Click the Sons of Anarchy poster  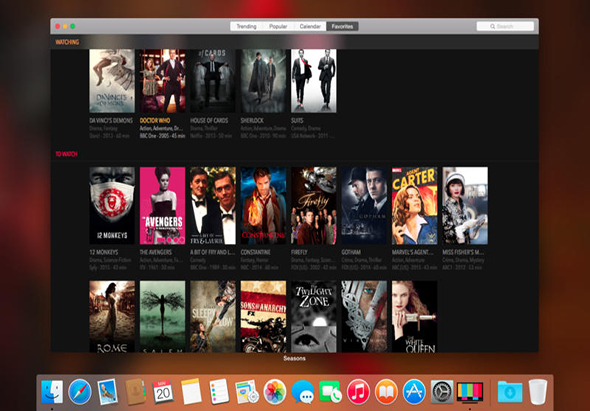[x=263, y=317]
